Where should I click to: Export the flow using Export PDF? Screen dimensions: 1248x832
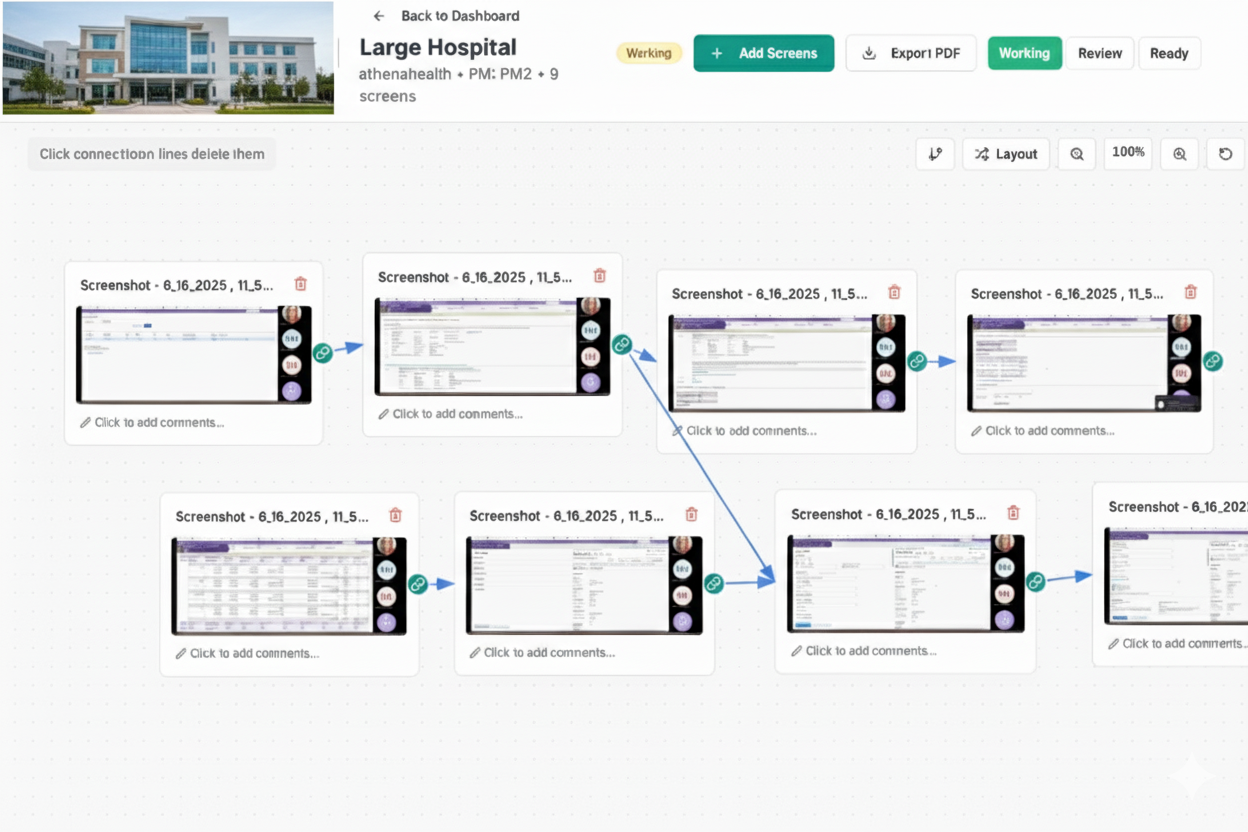(911, 53)
